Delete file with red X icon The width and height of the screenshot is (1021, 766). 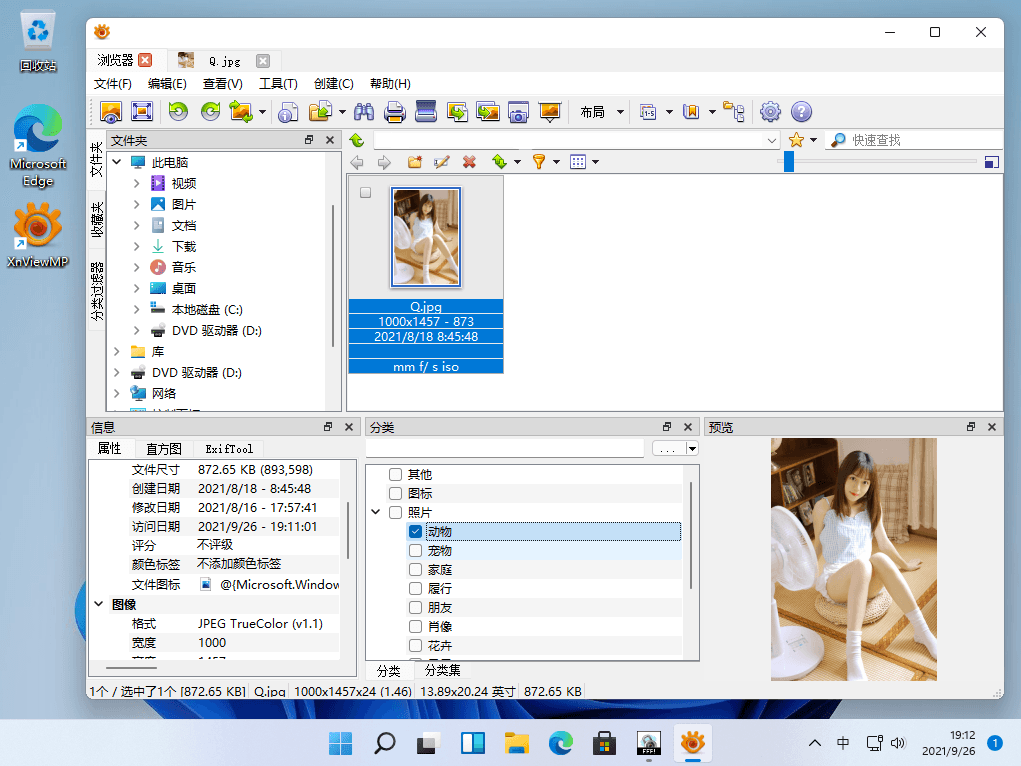[x=469, y=162]
